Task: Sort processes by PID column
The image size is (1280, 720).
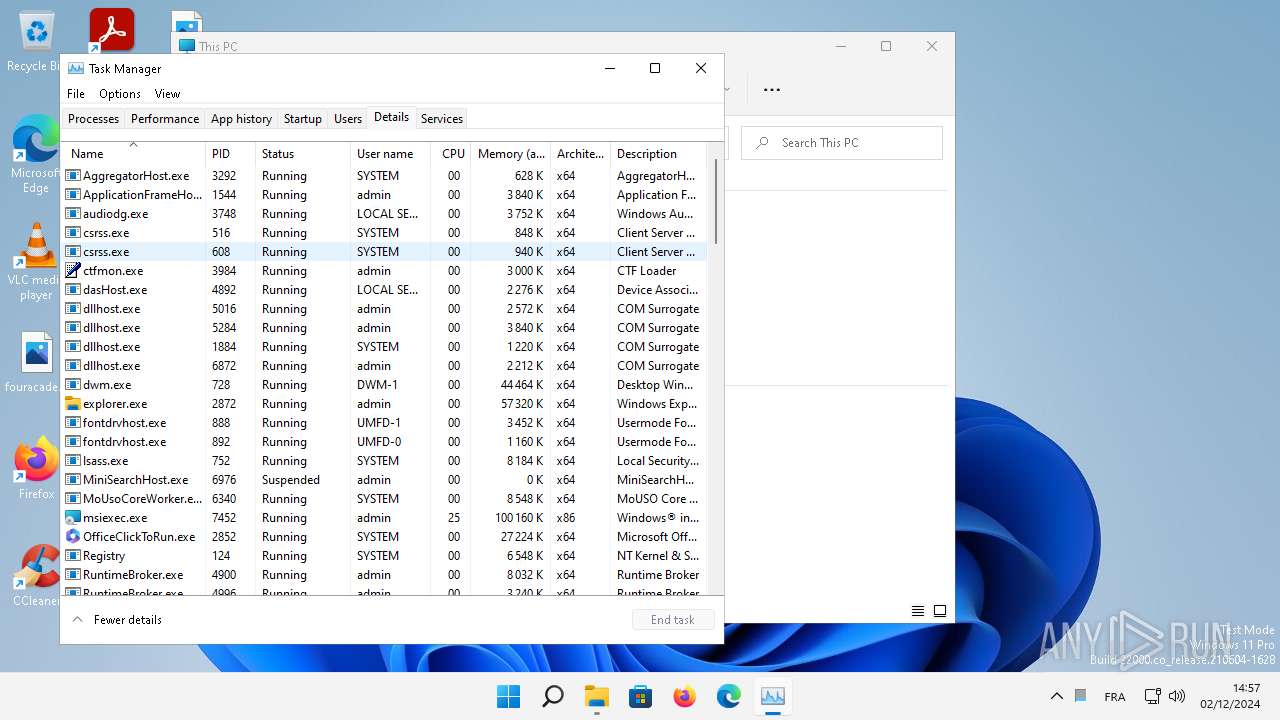Action: point(230,154)
